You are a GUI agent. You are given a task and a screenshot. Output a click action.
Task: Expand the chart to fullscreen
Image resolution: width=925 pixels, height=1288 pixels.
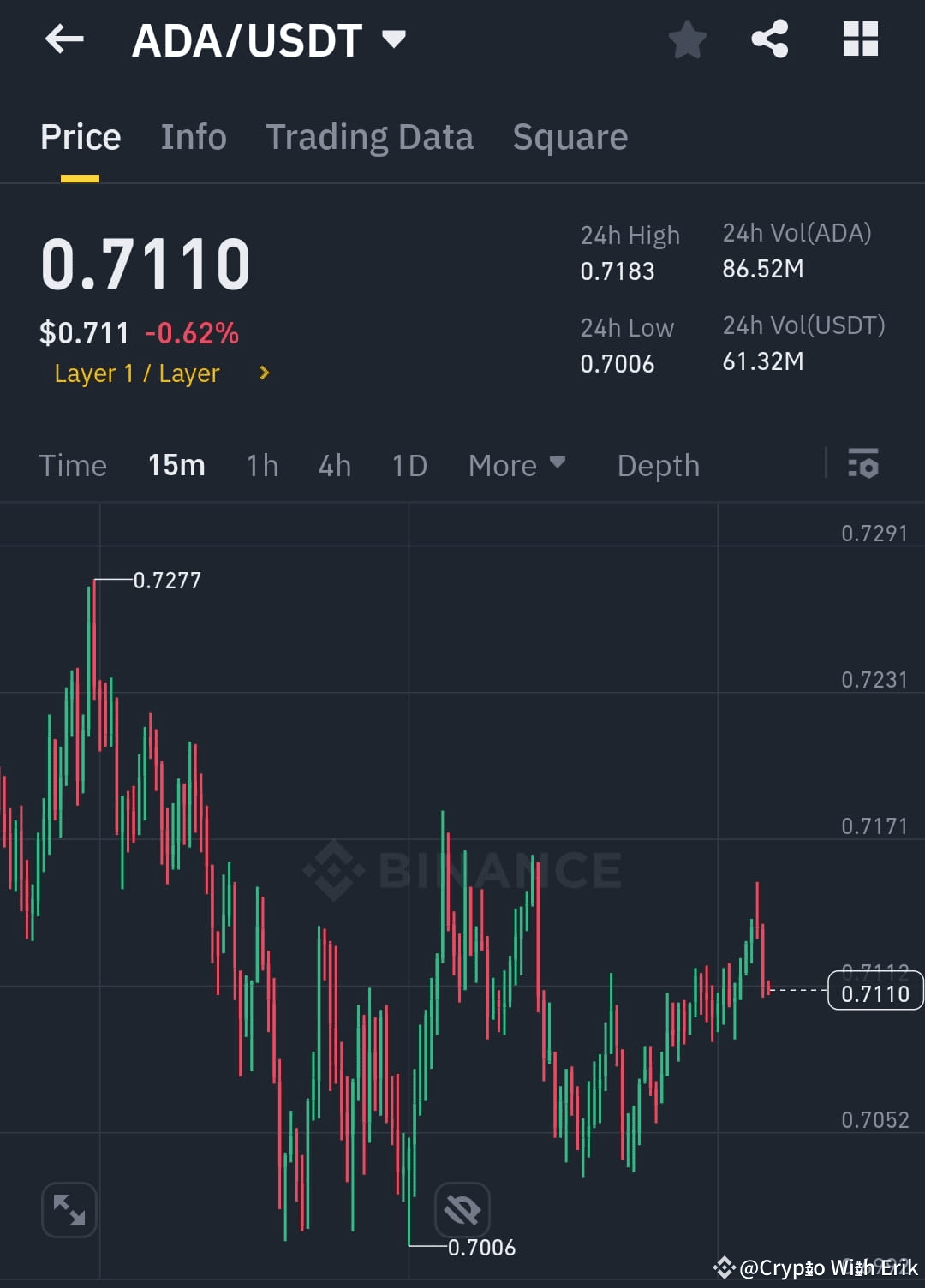[69, 1210]
